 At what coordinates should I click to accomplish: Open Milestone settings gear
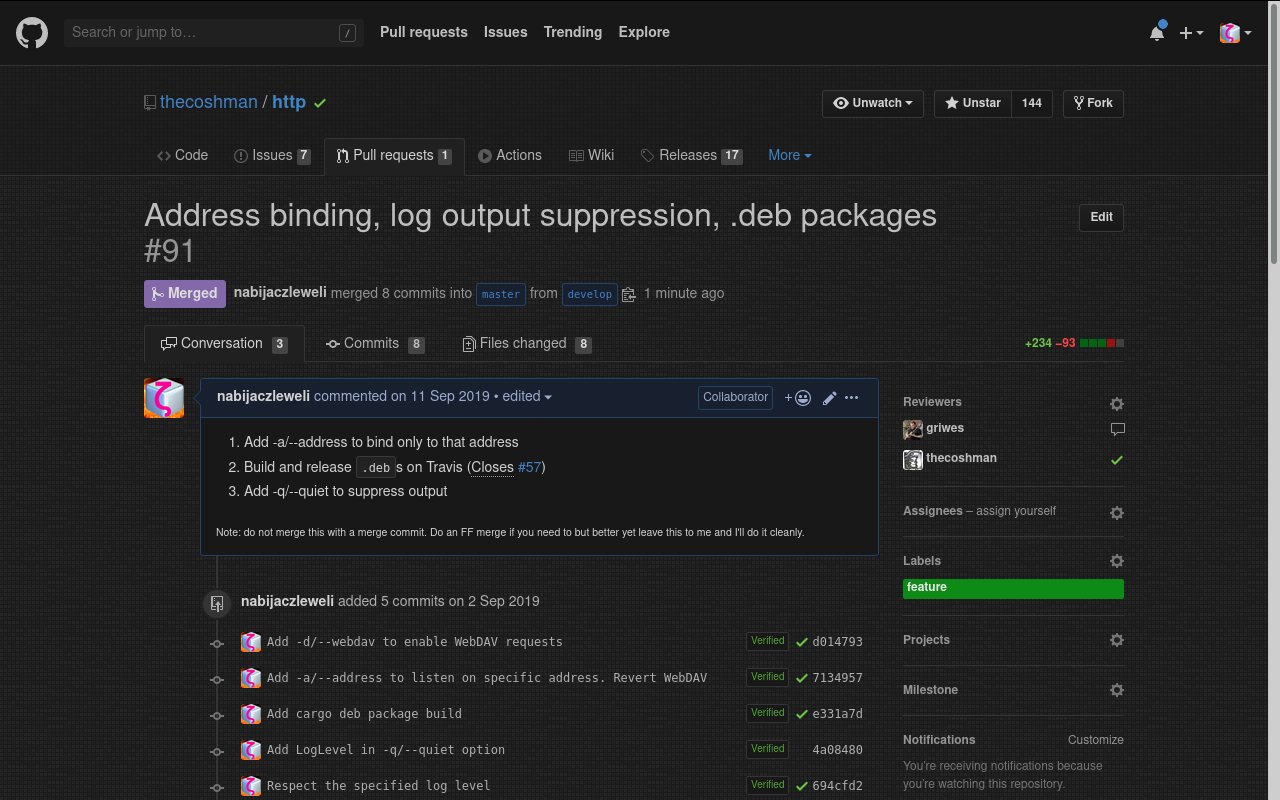[1116, 691]
